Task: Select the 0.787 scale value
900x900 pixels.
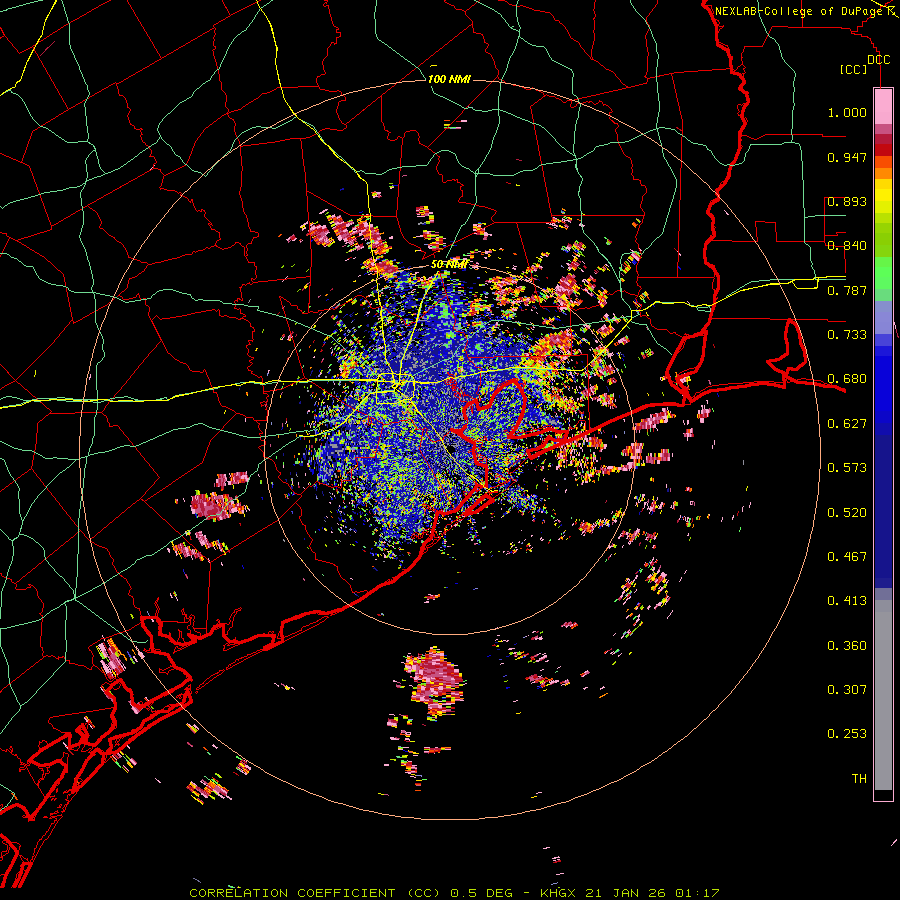Action: click(x=847, y=290)
